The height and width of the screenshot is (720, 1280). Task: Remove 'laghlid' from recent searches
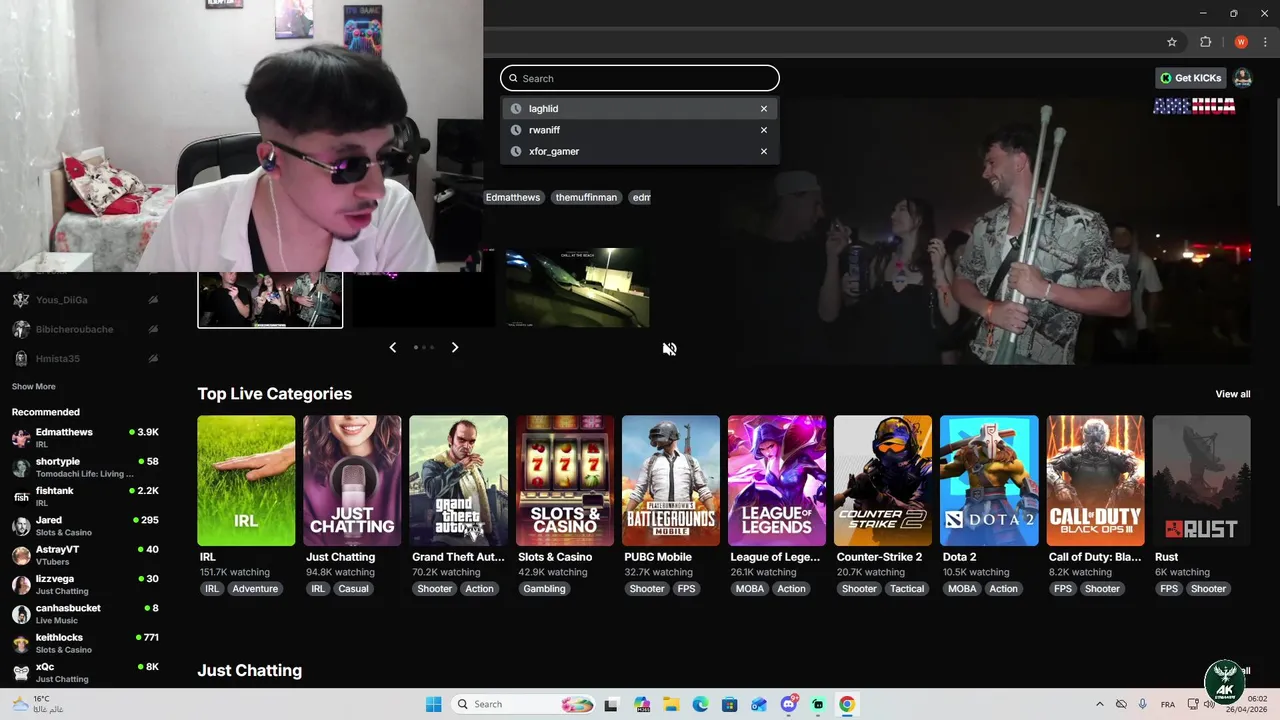click(764, 109)
